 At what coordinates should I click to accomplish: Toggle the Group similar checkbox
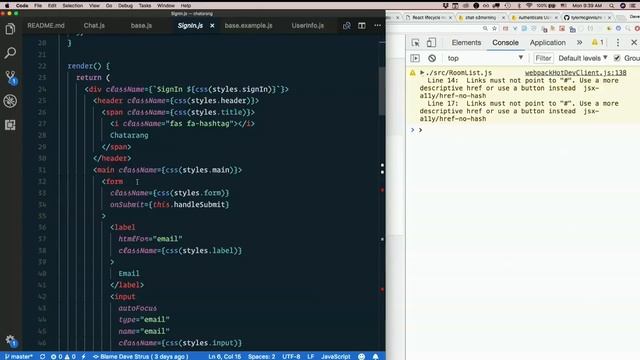tap(617, 58)
